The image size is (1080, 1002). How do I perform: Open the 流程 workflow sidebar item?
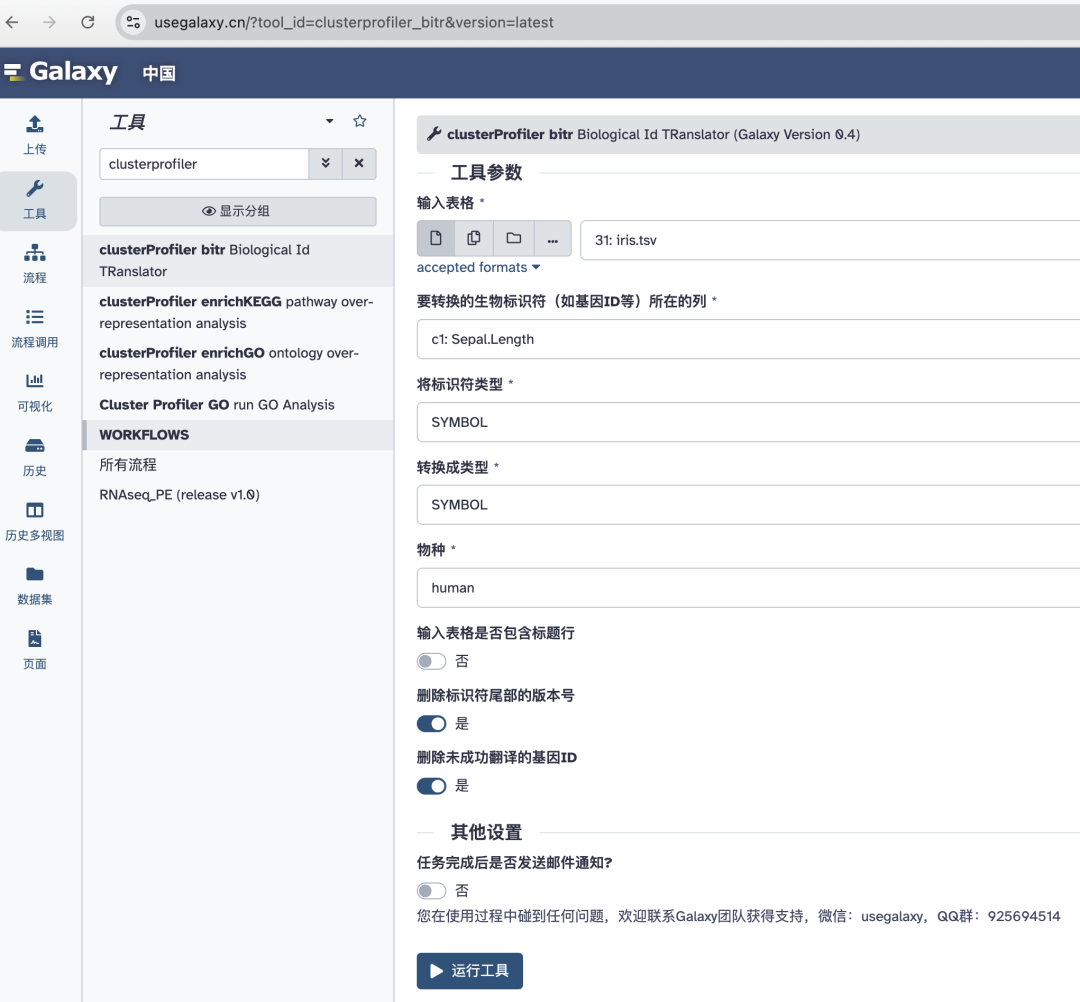click(34, 264)
